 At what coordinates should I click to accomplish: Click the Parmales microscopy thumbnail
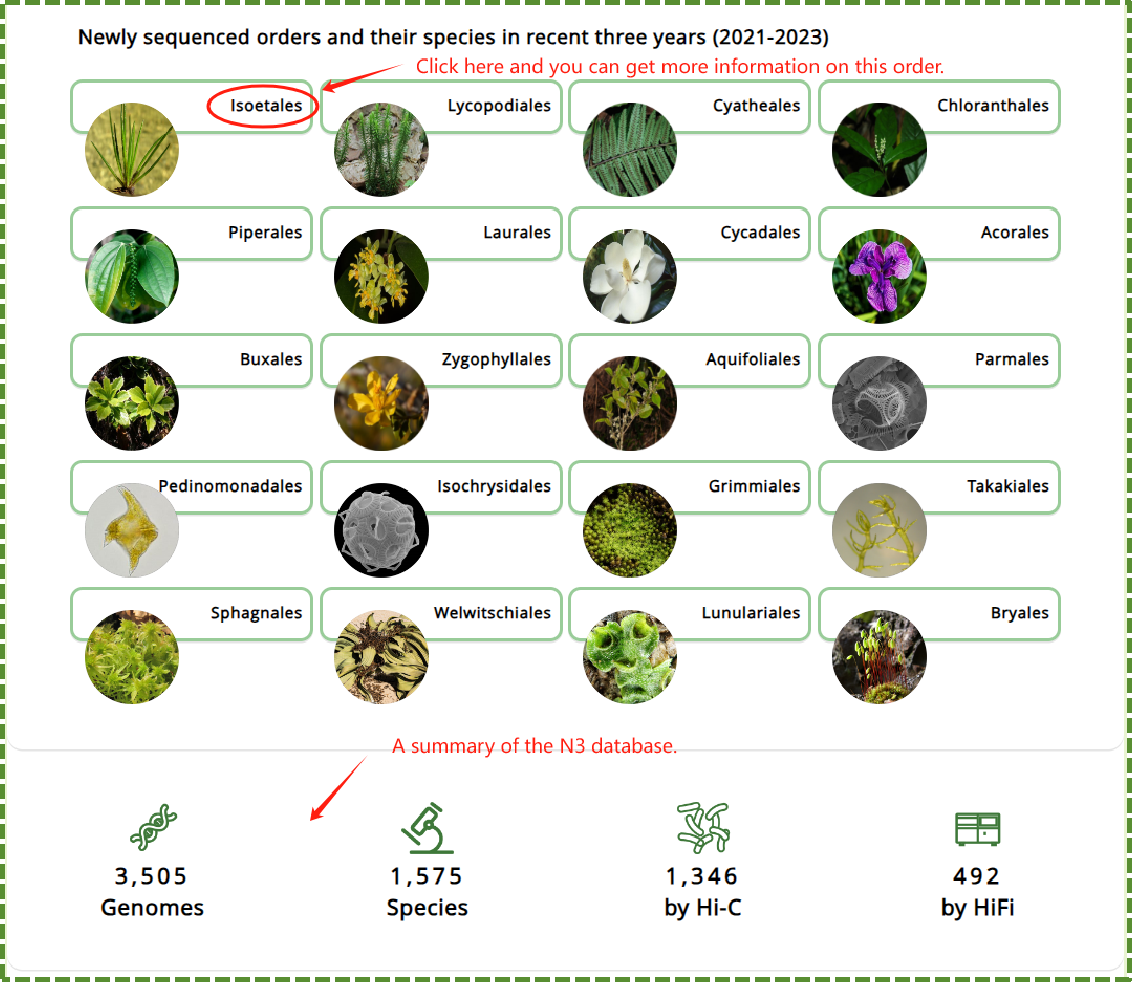click(x=879, y=403)
